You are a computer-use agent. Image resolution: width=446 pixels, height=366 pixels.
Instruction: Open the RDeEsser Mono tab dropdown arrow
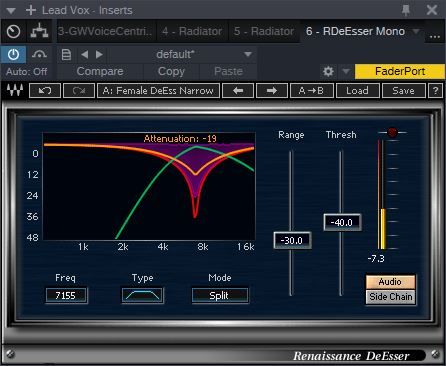416,31
